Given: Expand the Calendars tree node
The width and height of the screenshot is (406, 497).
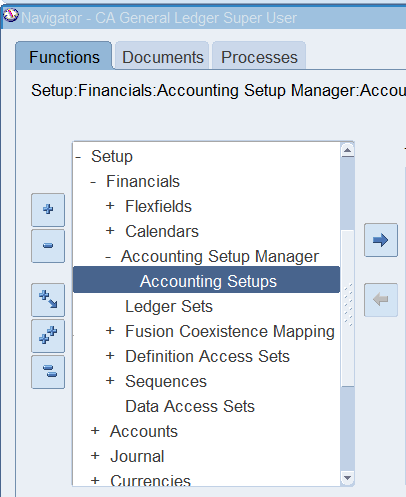Looking at the screenshot, I should (x=110, y=231).
